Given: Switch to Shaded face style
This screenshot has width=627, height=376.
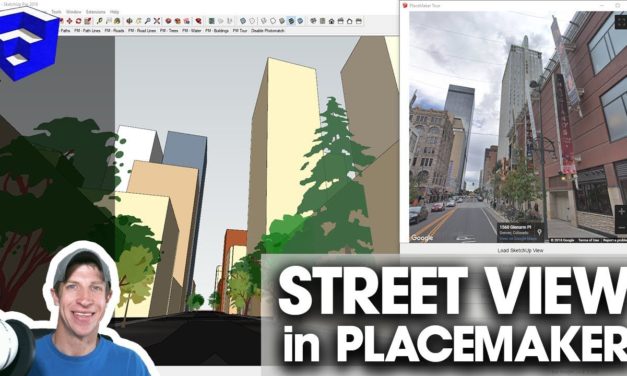Looking at the screenshot, I should (x=282, y=21).
